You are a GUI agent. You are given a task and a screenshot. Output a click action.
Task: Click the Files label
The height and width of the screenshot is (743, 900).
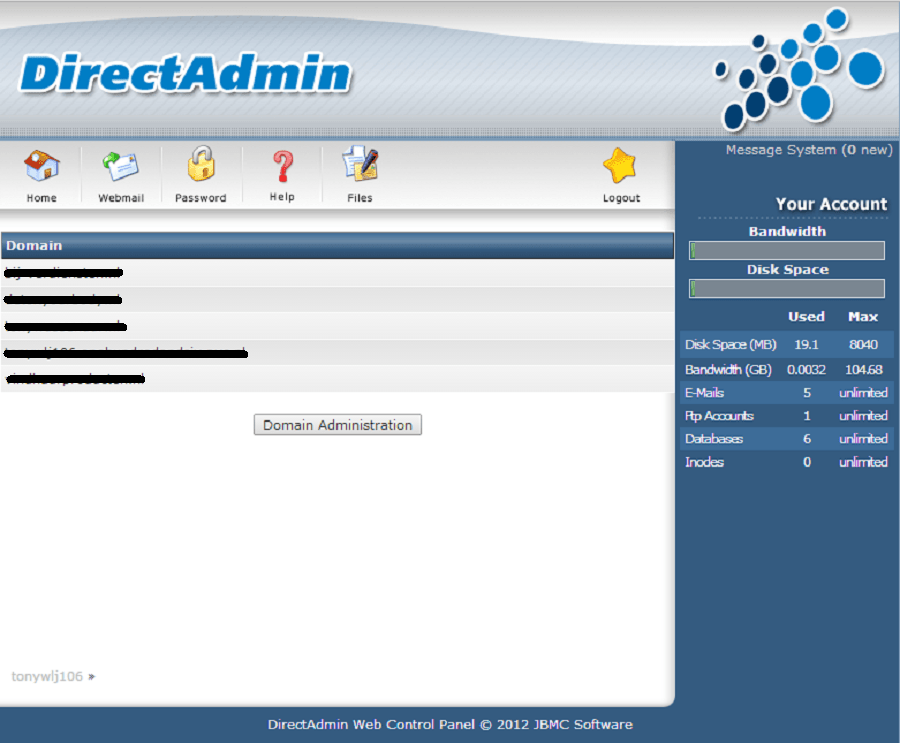(x=360, y=198)
